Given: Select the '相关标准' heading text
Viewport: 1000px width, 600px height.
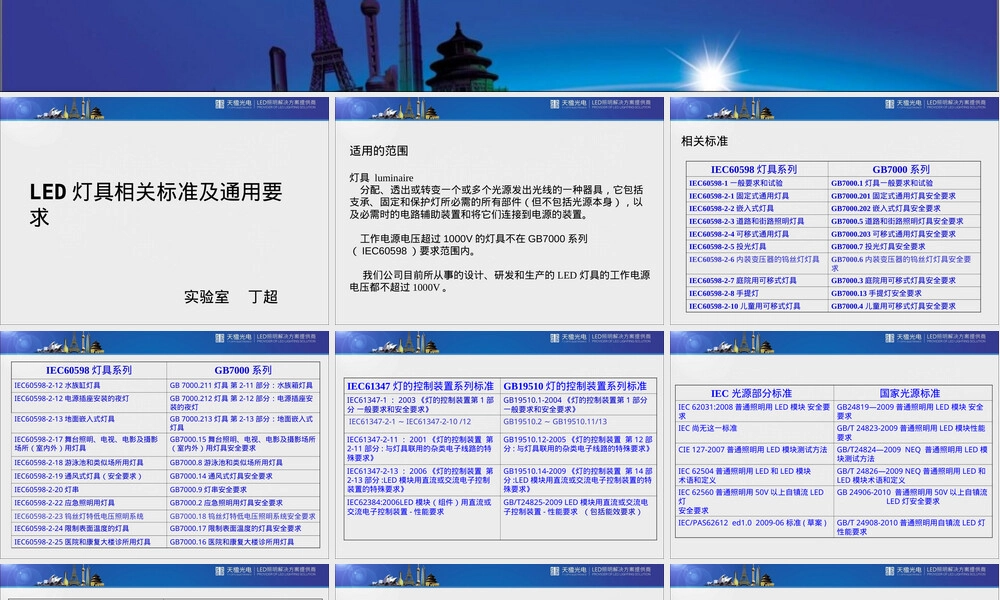Looking at the screenshot, I should point(704,141).
